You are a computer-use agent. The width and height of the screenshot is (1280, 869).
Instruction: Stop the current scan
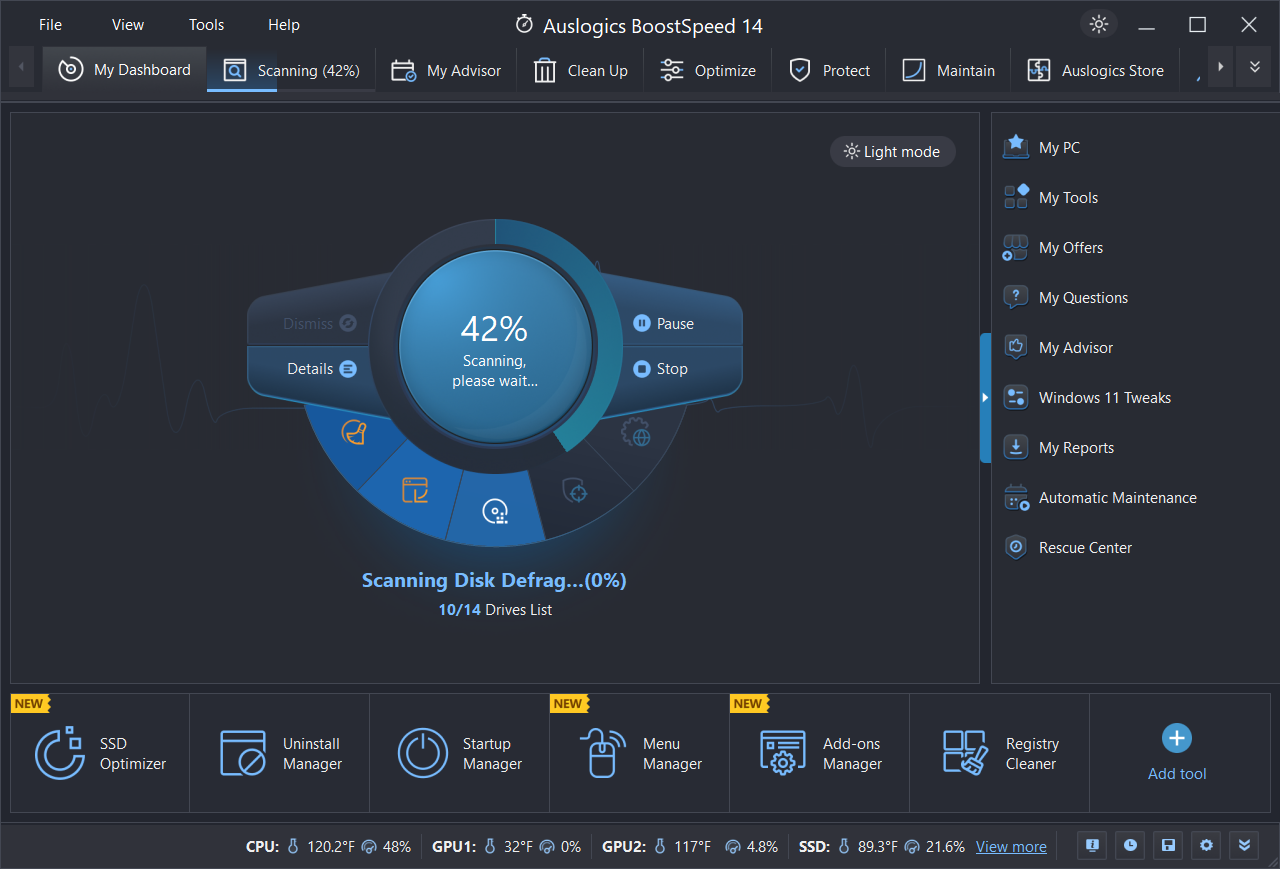[661, 369]
